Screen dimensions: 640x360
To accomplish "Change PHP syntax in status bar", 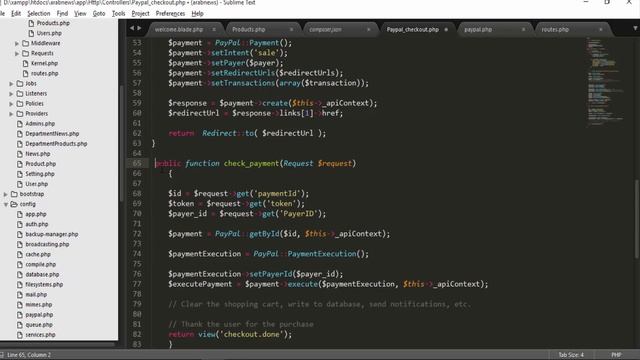I will point(616,355).
